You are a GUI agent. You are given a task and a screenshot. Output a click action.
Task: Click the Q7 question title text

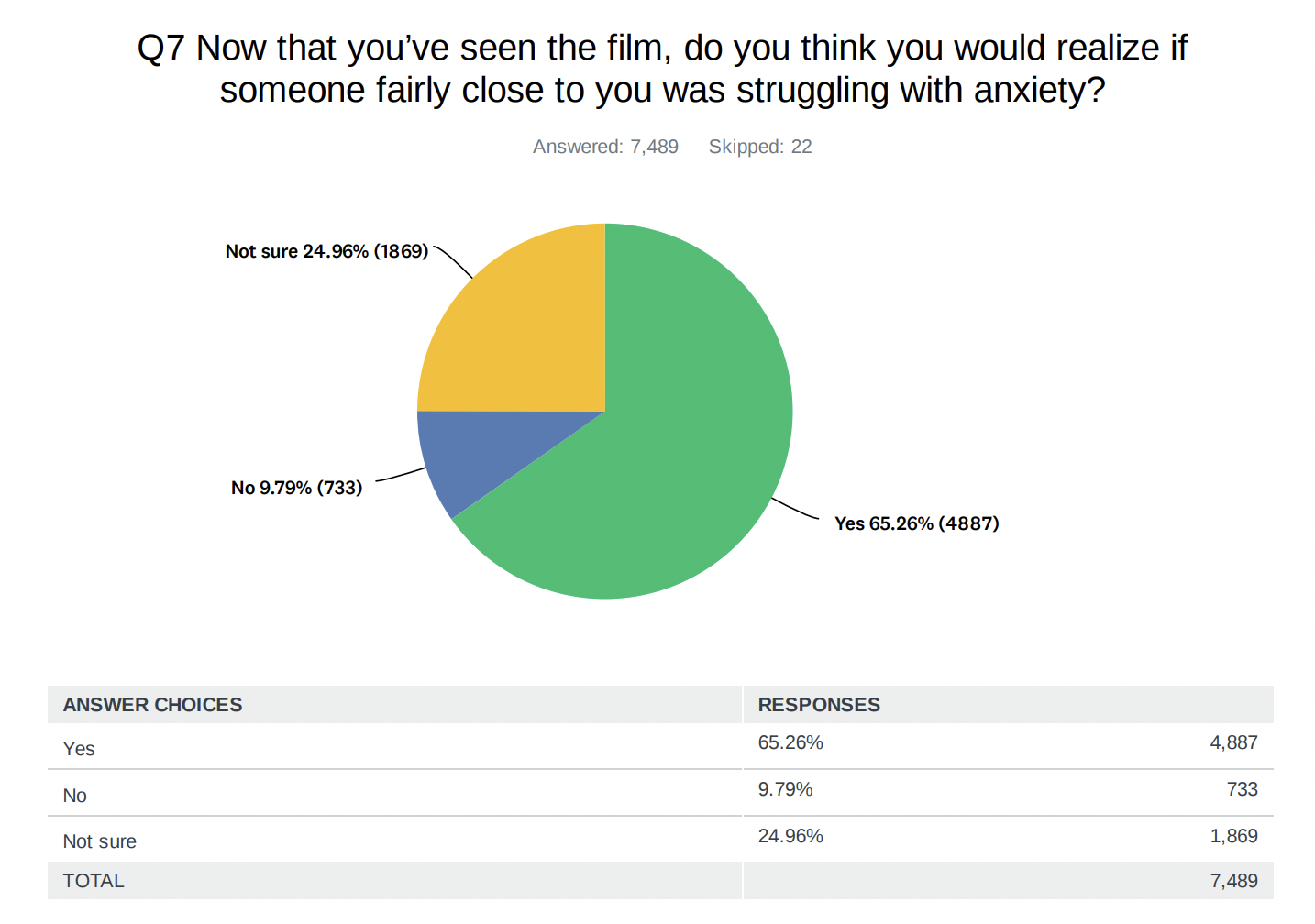pos(662,69)
